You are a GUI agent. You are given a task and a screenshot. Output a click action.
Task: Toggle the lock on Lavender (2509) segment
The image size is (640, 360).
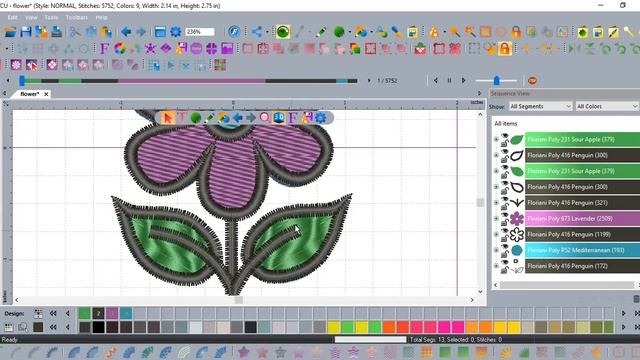coord(504,222)
